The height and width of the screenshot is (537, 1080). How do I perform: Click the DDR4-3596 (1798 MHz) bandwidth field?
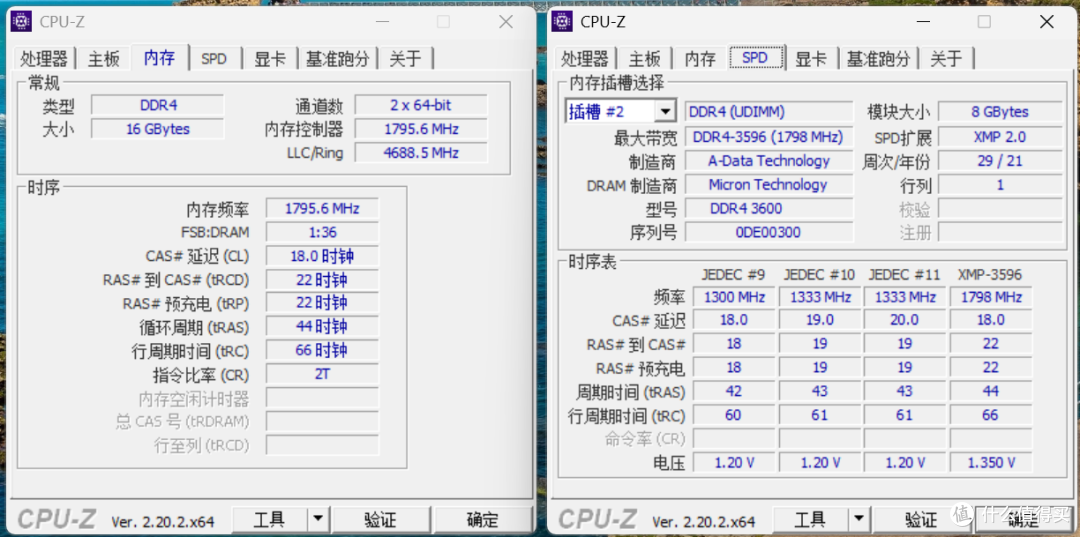pyautogui.click(x=769, y=137)
